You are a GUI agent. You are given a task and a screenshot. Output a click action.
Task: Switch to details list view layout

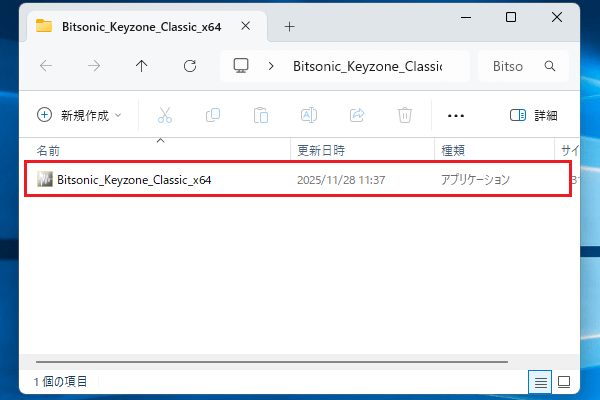pos(539,381)
